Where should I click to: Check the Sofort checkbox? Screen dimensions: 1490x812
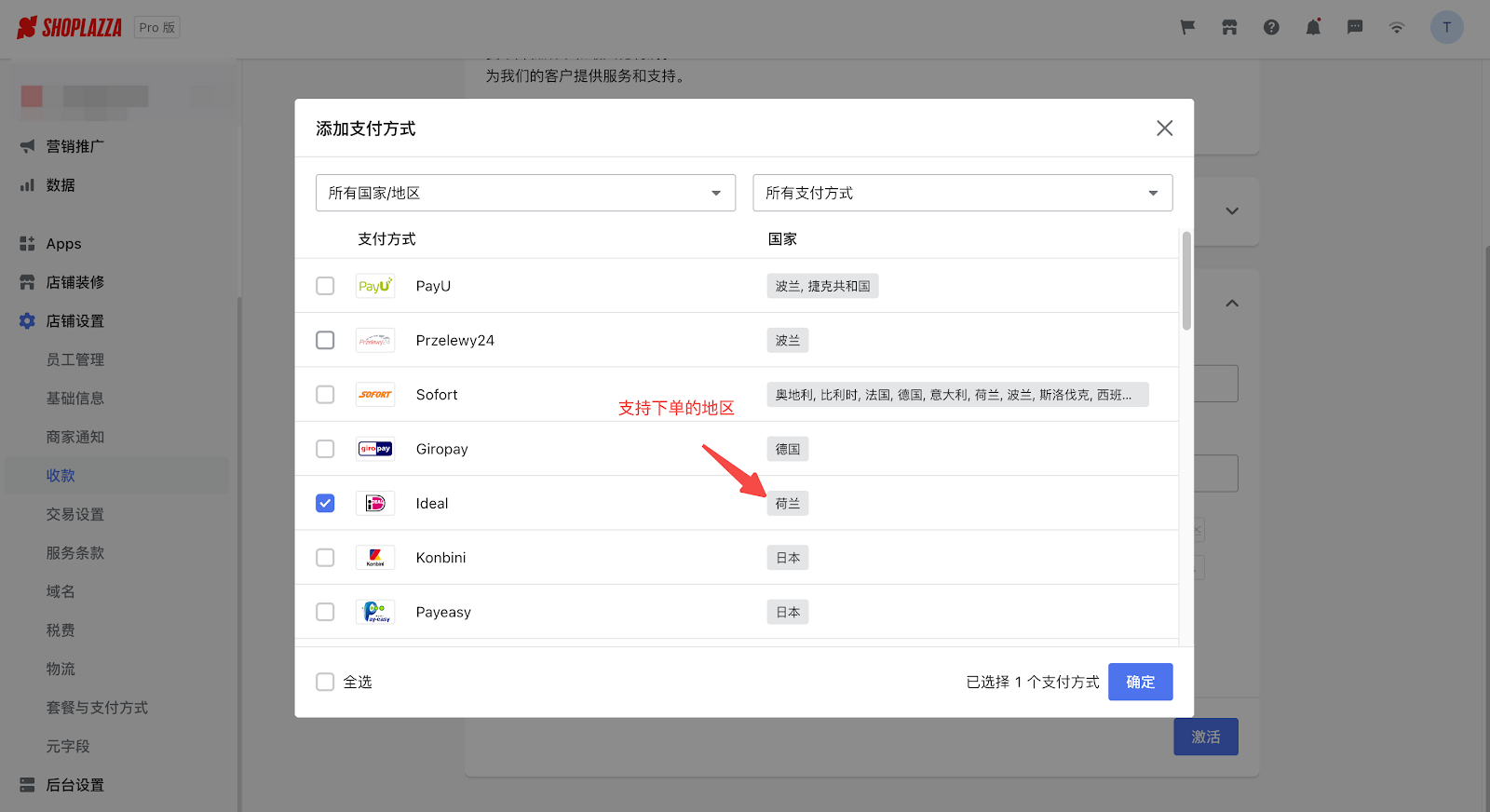[x=325, y=395]
